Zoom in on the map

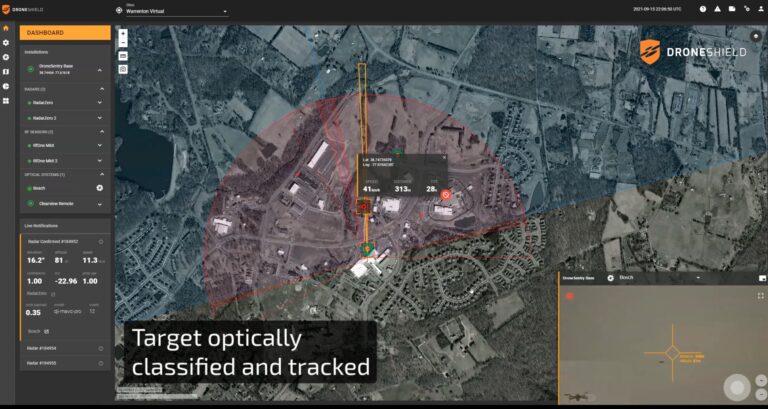point(123,32)
